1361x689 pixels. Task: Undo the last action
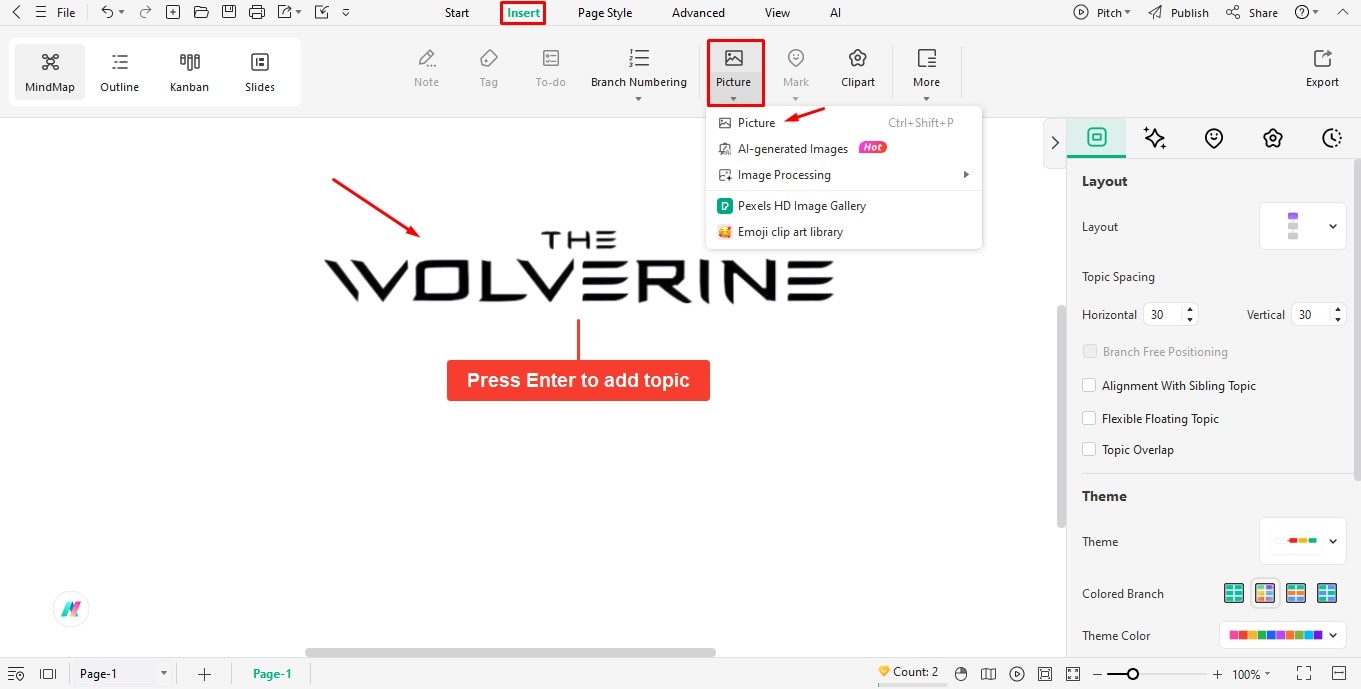(107, 13)
